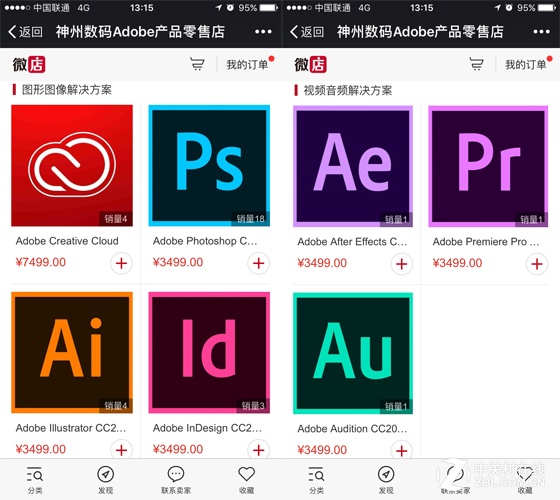Viewport: 560px width, 500px height.
Task: Open more options menu in right screen
Action: [x=541, y=32]
